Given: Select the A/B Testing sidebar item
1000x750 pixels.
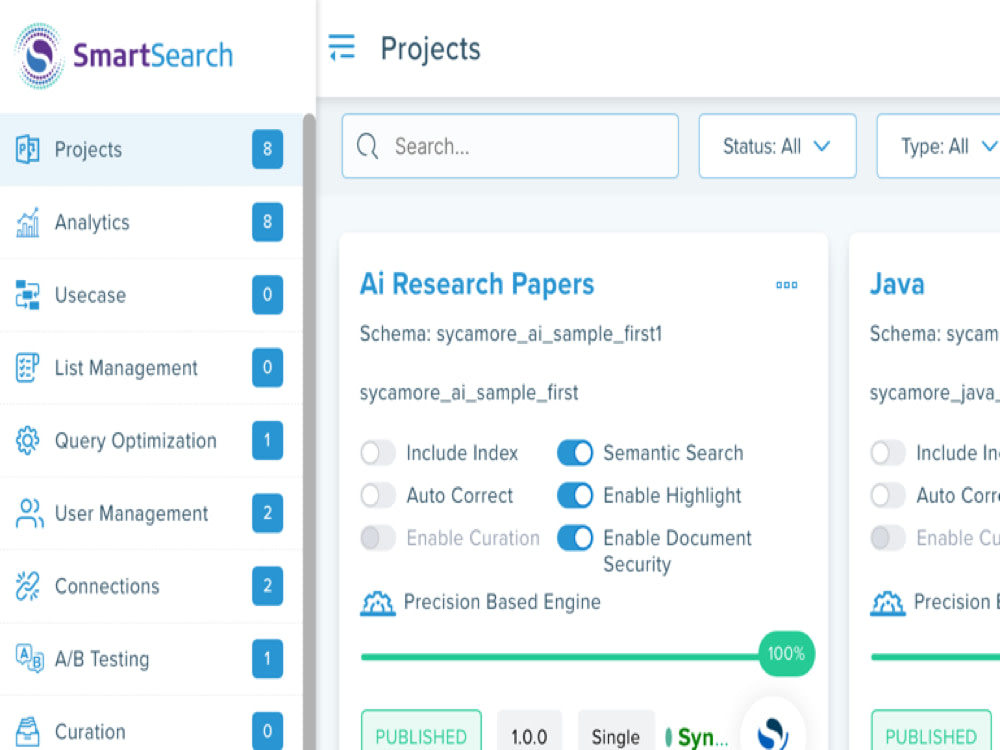Looking at the screenshot, I should point(103,659).
